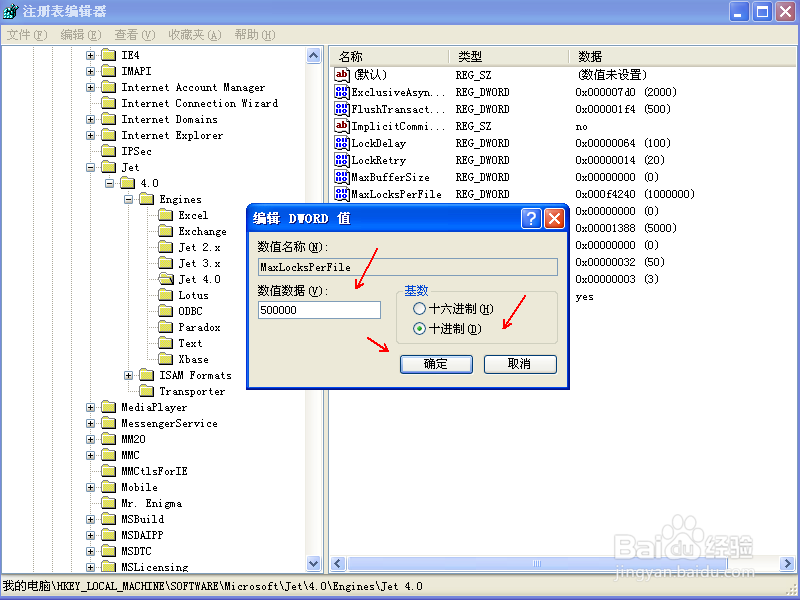The image size is (800, 600).
Task: Select the Mobile tree item
Action: click(139, 487)
